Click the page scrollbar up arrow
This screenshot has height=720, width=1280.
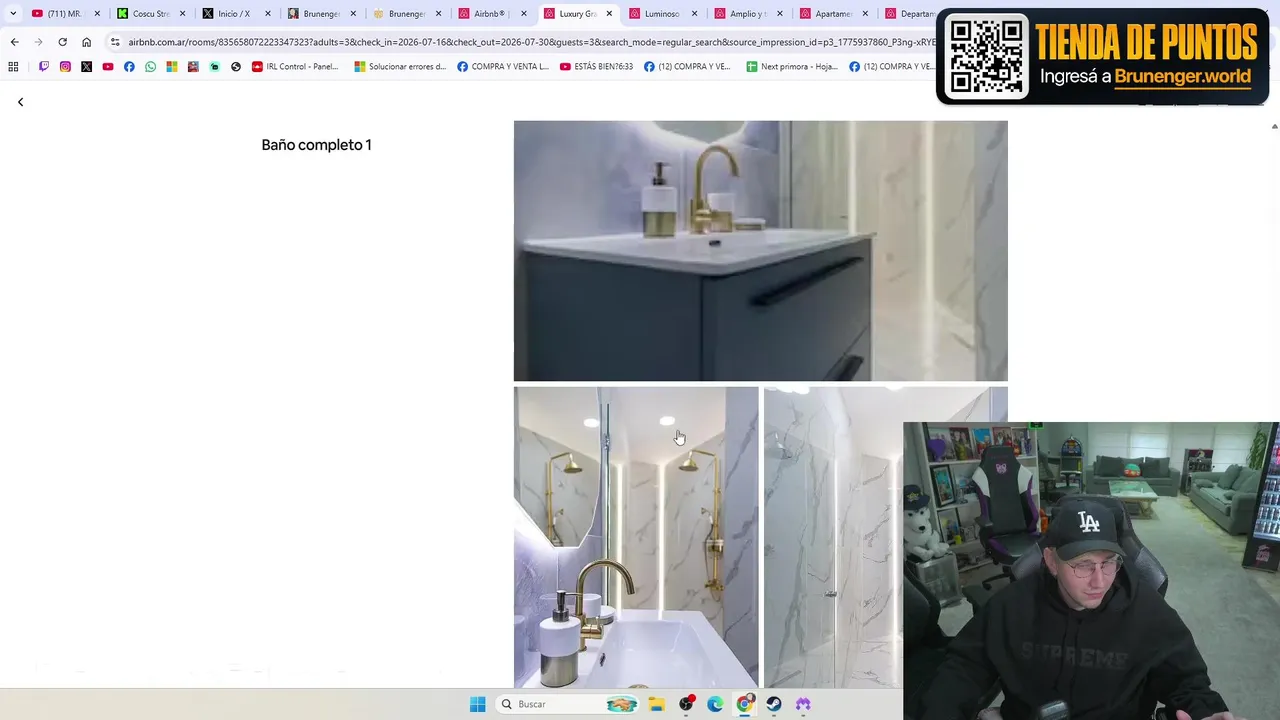1274,127
